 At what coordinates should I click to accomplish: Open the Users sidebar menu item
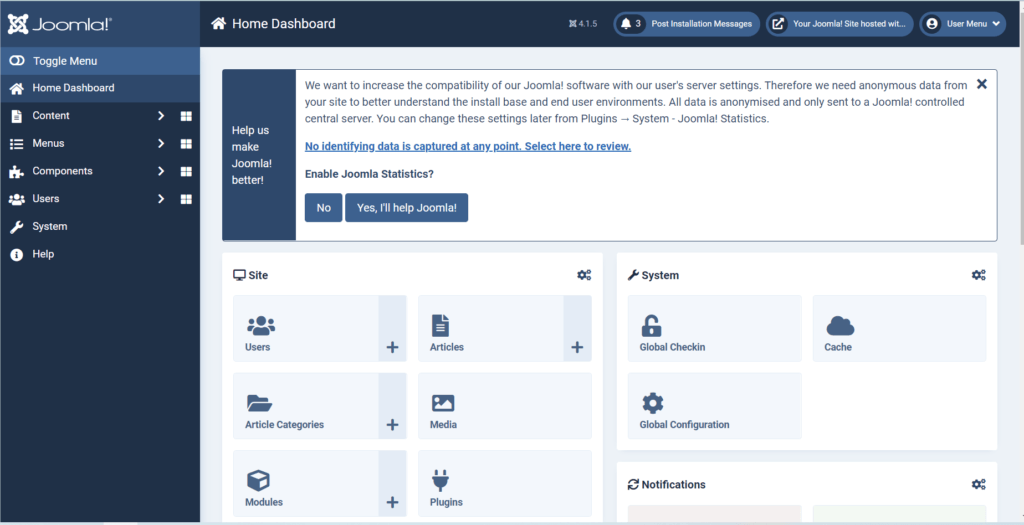coord(46,199)
